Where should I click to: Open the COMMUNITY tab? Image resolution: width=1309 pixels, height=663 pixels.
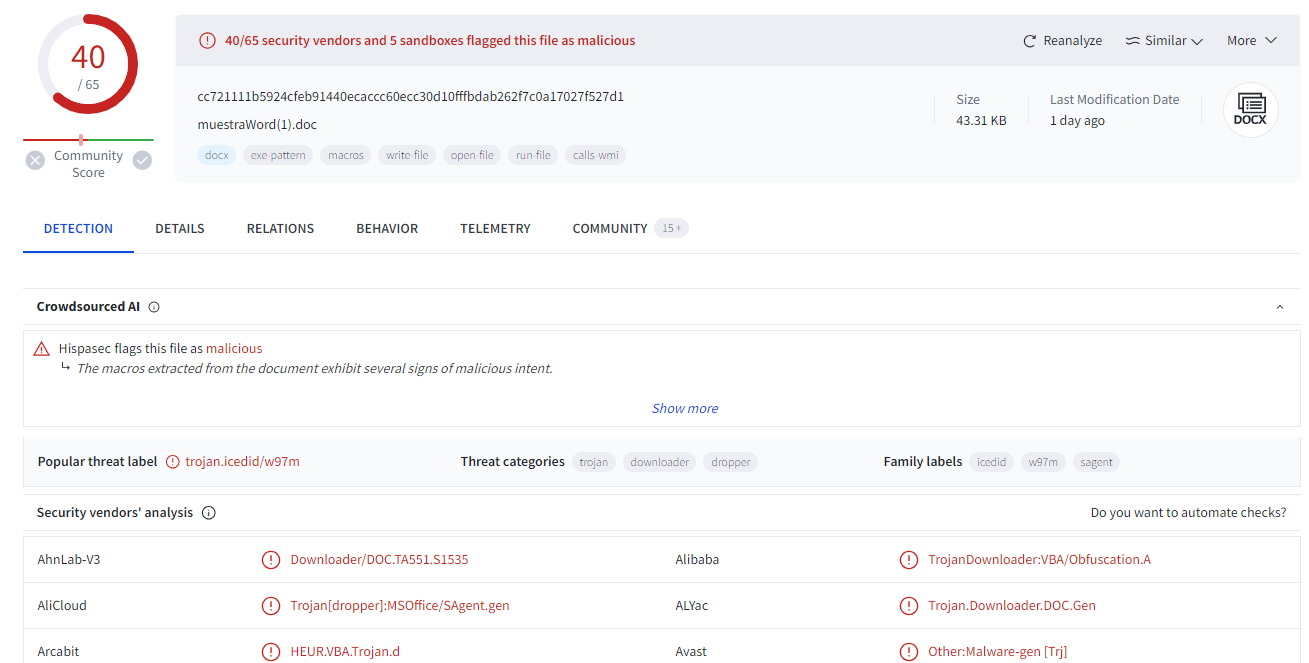[610, 229]
